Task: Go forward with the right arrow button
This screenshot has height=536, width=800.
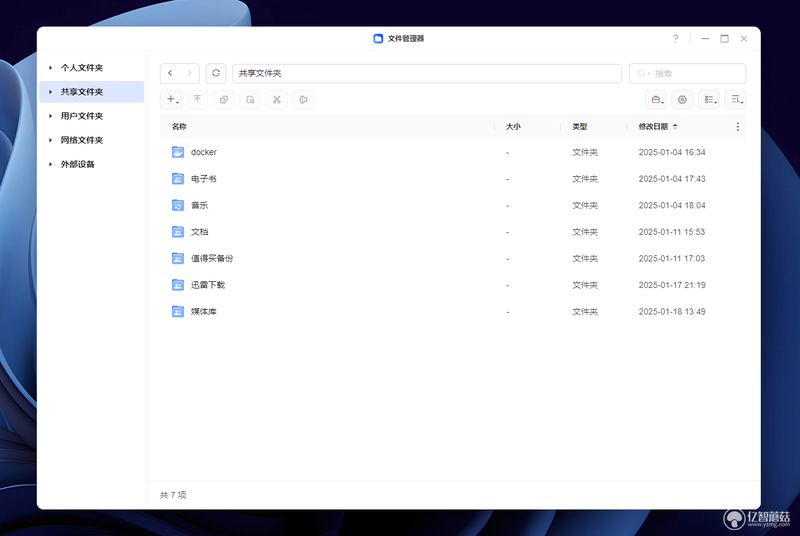Action: [189, 73]
